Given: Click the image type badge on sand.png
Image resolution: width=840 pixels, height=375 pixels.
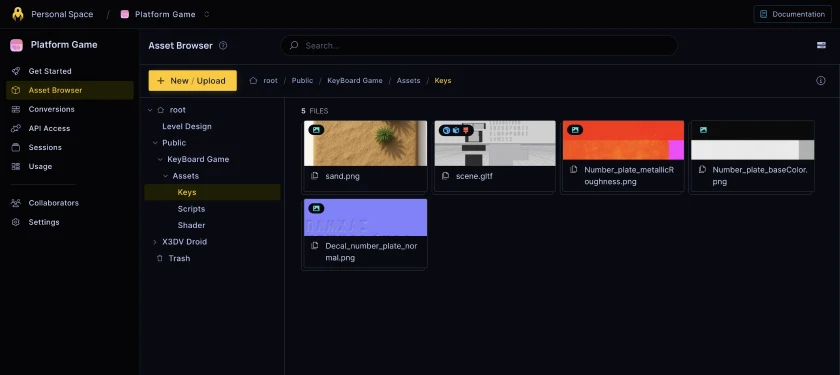Looking at the screenshot, I should coord(316,130).
